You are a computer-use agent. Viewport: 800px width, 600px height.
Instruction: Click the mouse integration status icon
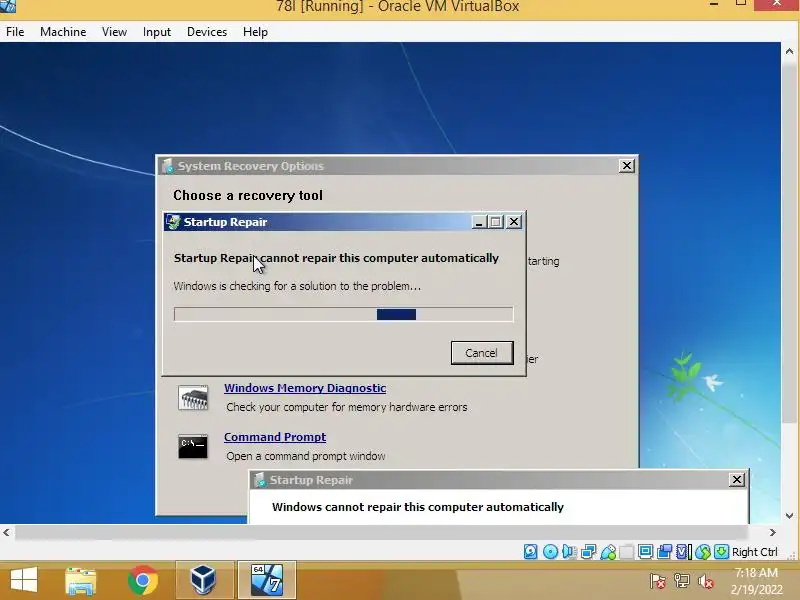(x=703, y=552)
